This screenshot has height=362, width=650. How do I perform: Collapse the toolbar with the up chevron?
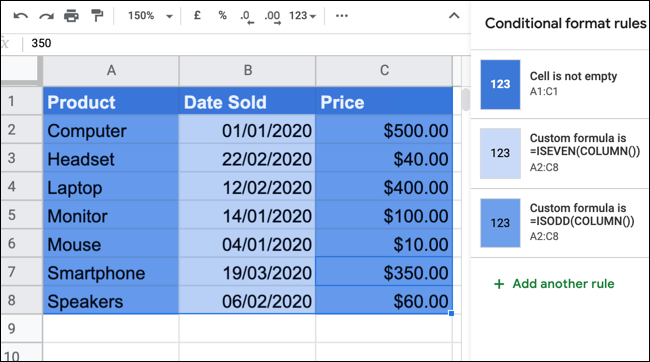point(454,16)
